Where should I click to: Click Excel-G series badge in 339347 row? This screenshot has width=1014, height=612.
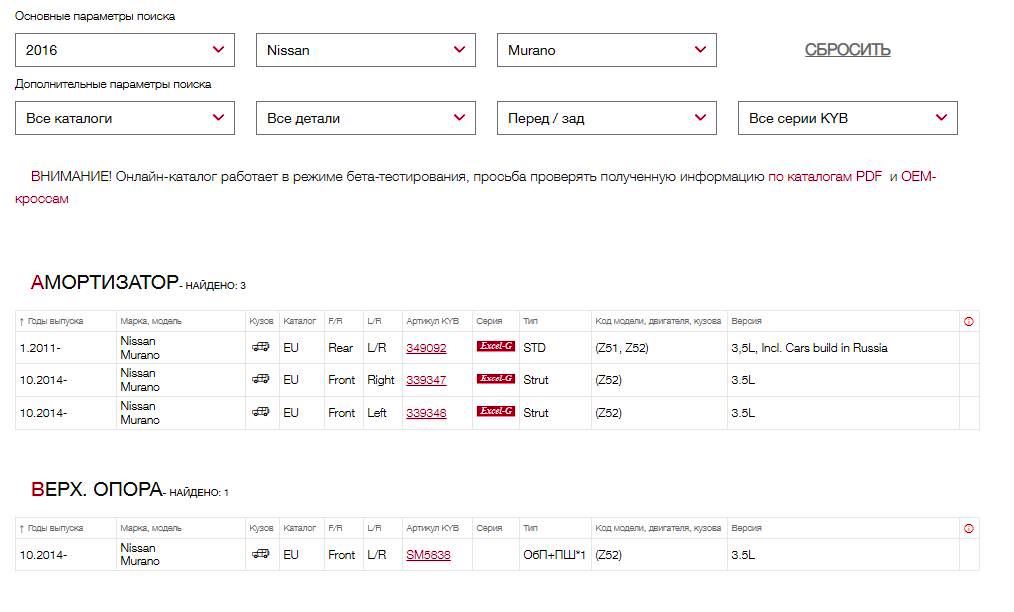(496, 378)
